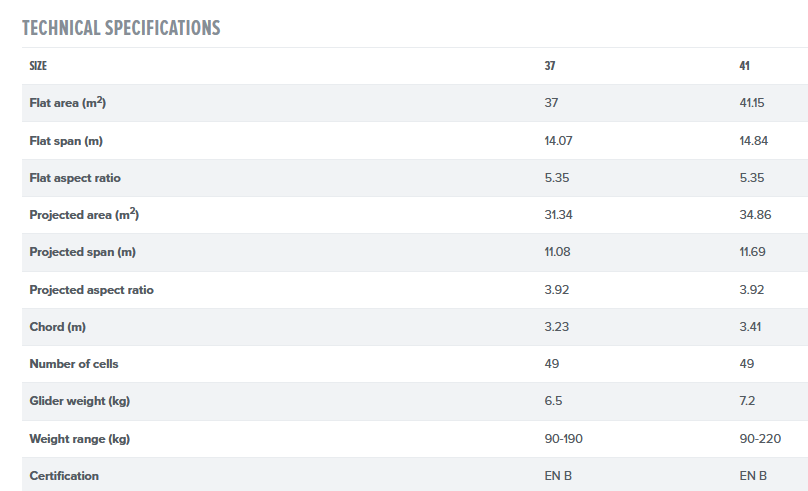This screenshot has width=808, height=491.
Task: Select the 31.34 projected area value
Action: pos(558,215)
